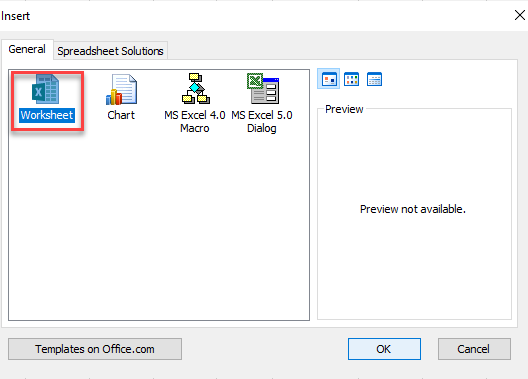
Task: Switch to List view mode
Action: click(351, 79)
